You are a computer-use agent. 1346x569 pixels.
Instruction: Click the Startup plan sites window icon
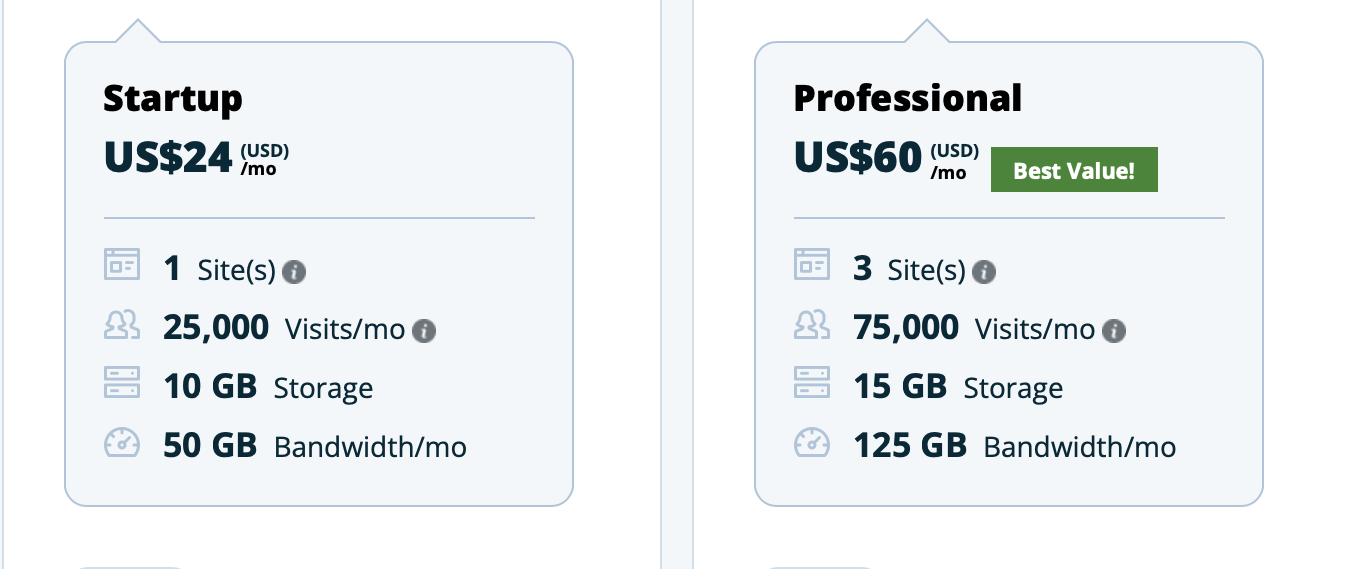(122, 265)
